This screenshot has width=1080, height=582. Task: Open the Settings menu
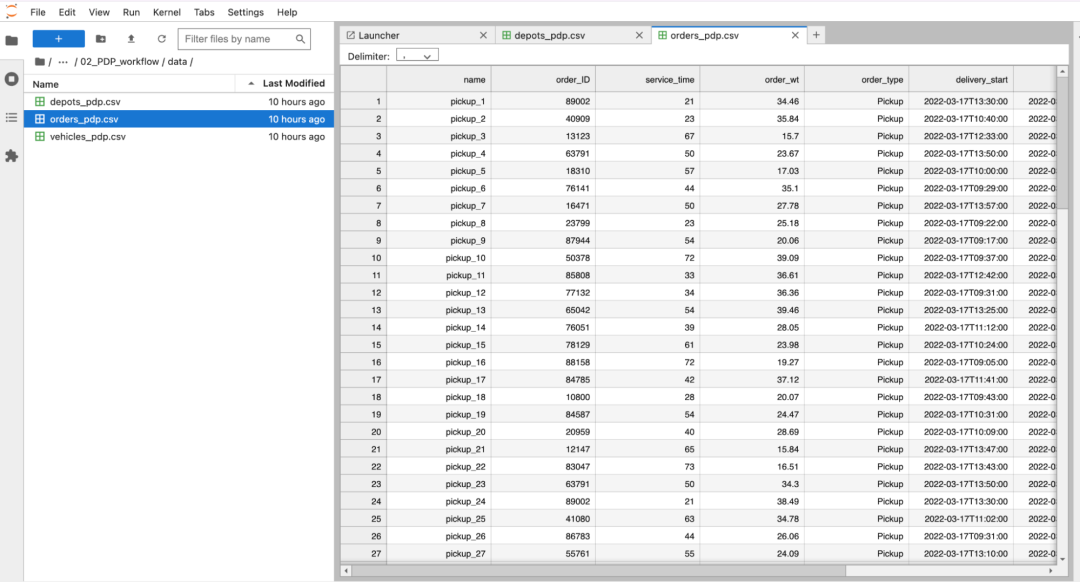[x=245, y=12]
